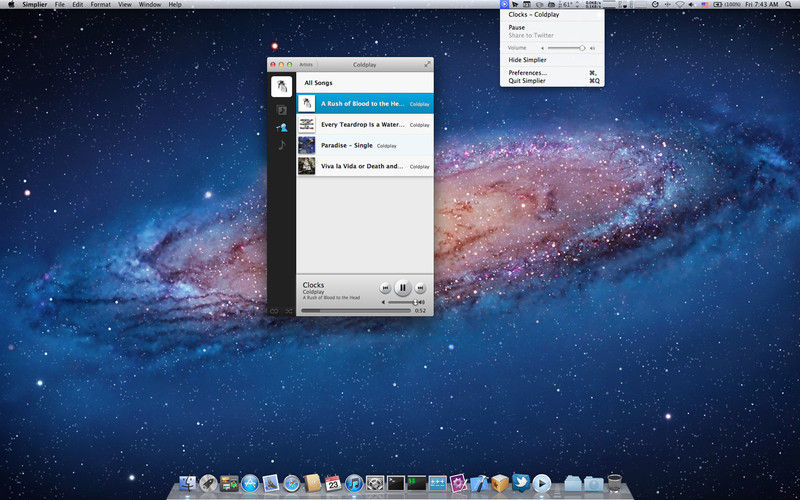Screen dimensions: 800x500
Task: Open the Format menu
Action: pos(101,4)
